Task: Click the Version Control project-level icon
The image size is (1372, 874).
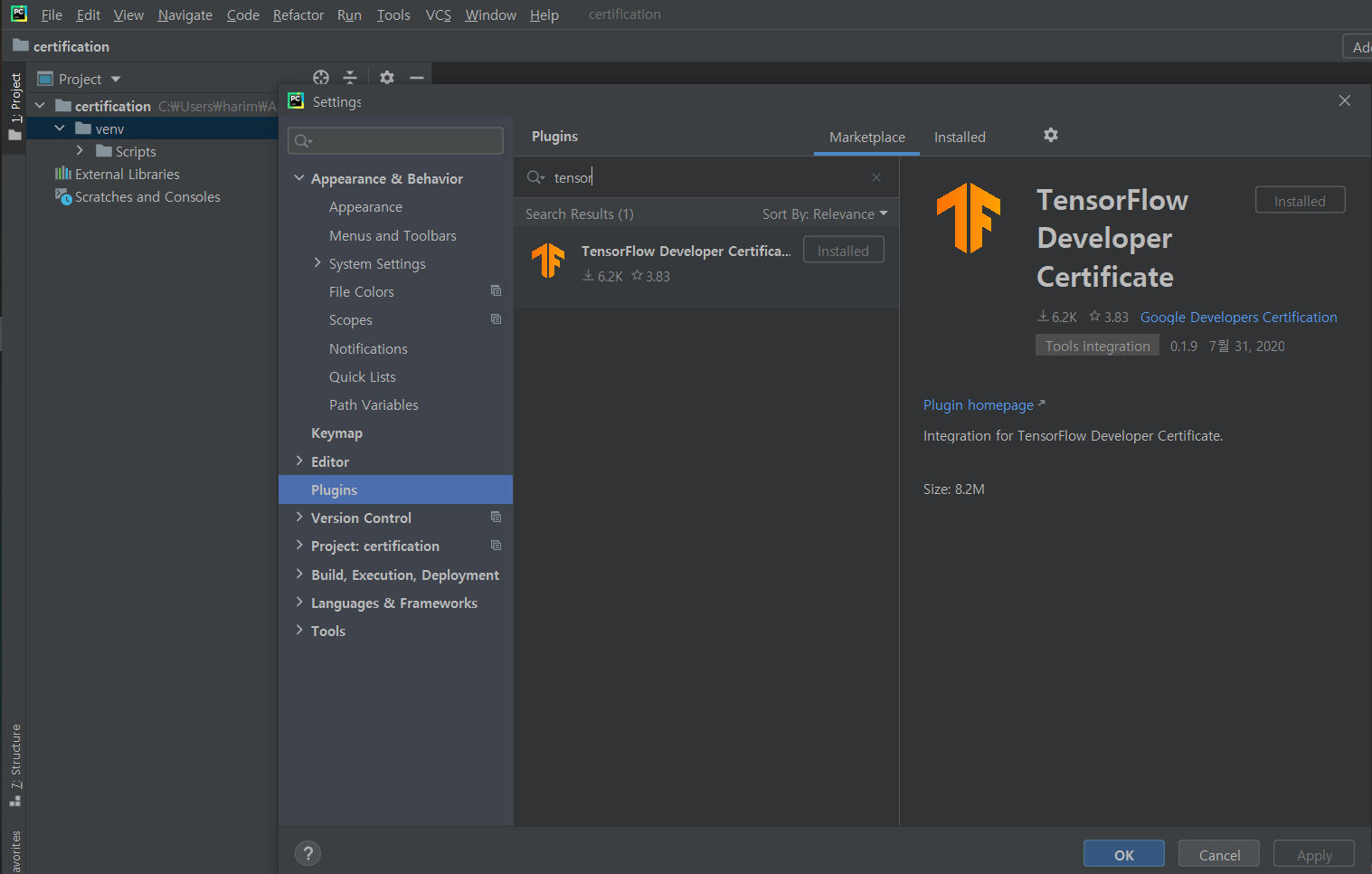Action: 496,517
